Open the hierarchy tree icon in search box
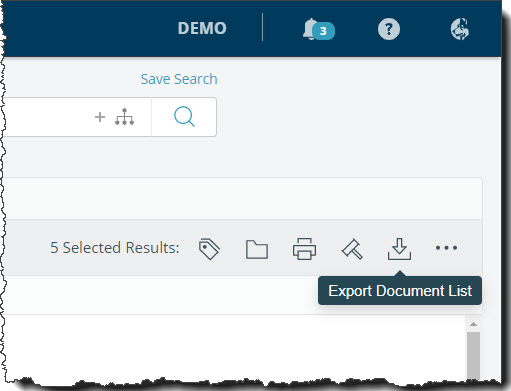Screen dimensions: 511x391 coord(124,117)
